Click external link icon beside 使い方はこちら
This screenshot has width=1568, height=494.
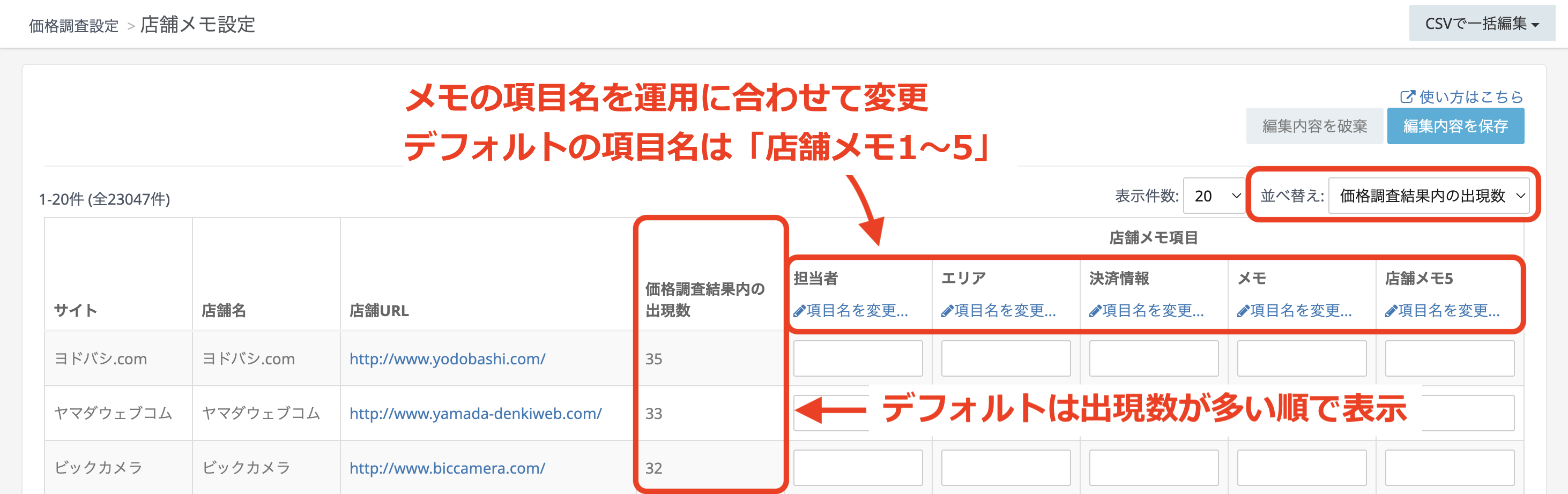1407,97
